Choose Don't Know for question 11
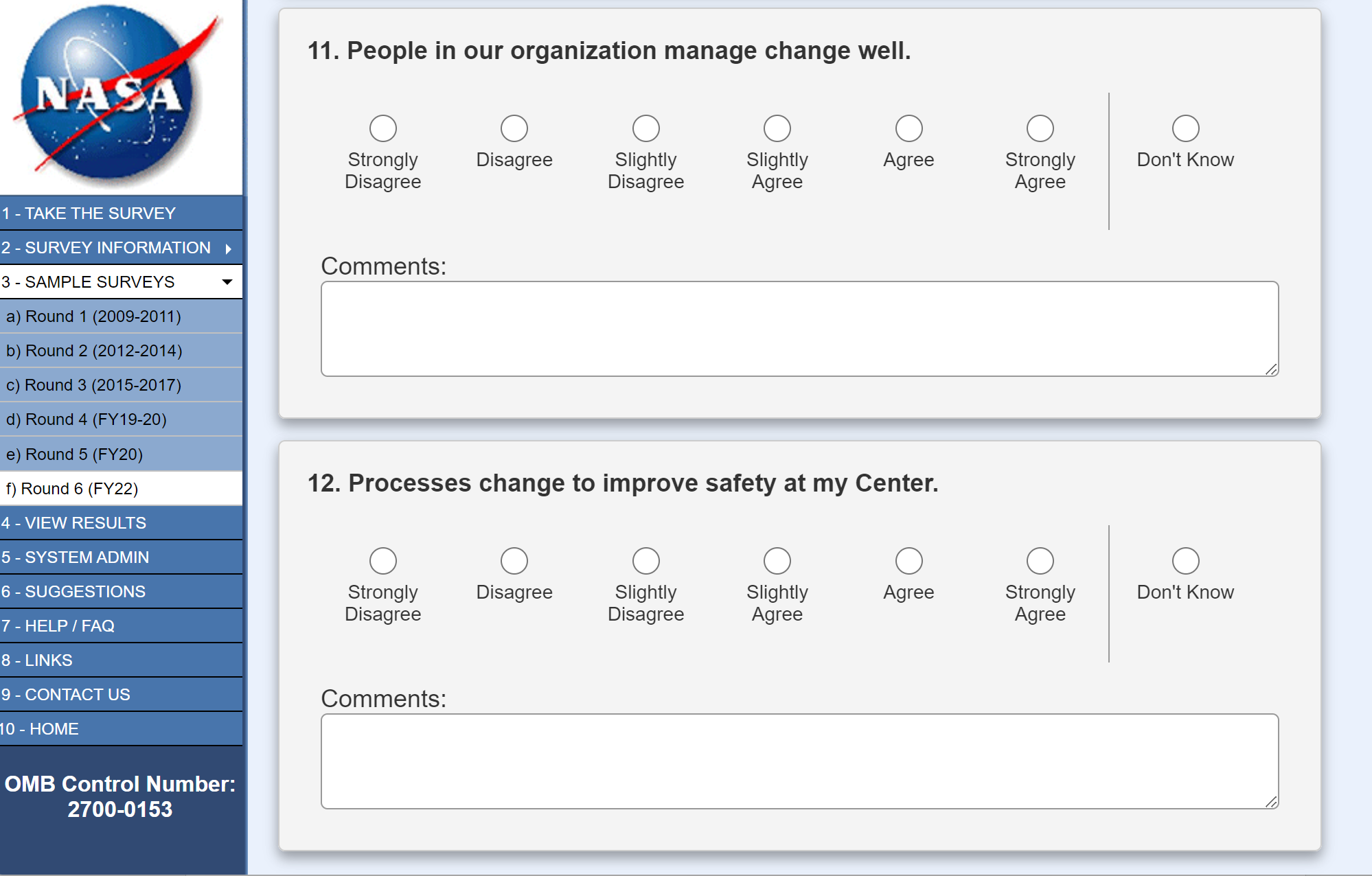Viewport: 1372px width, 876px height. pyautogui.click(x=1185, y=128)
